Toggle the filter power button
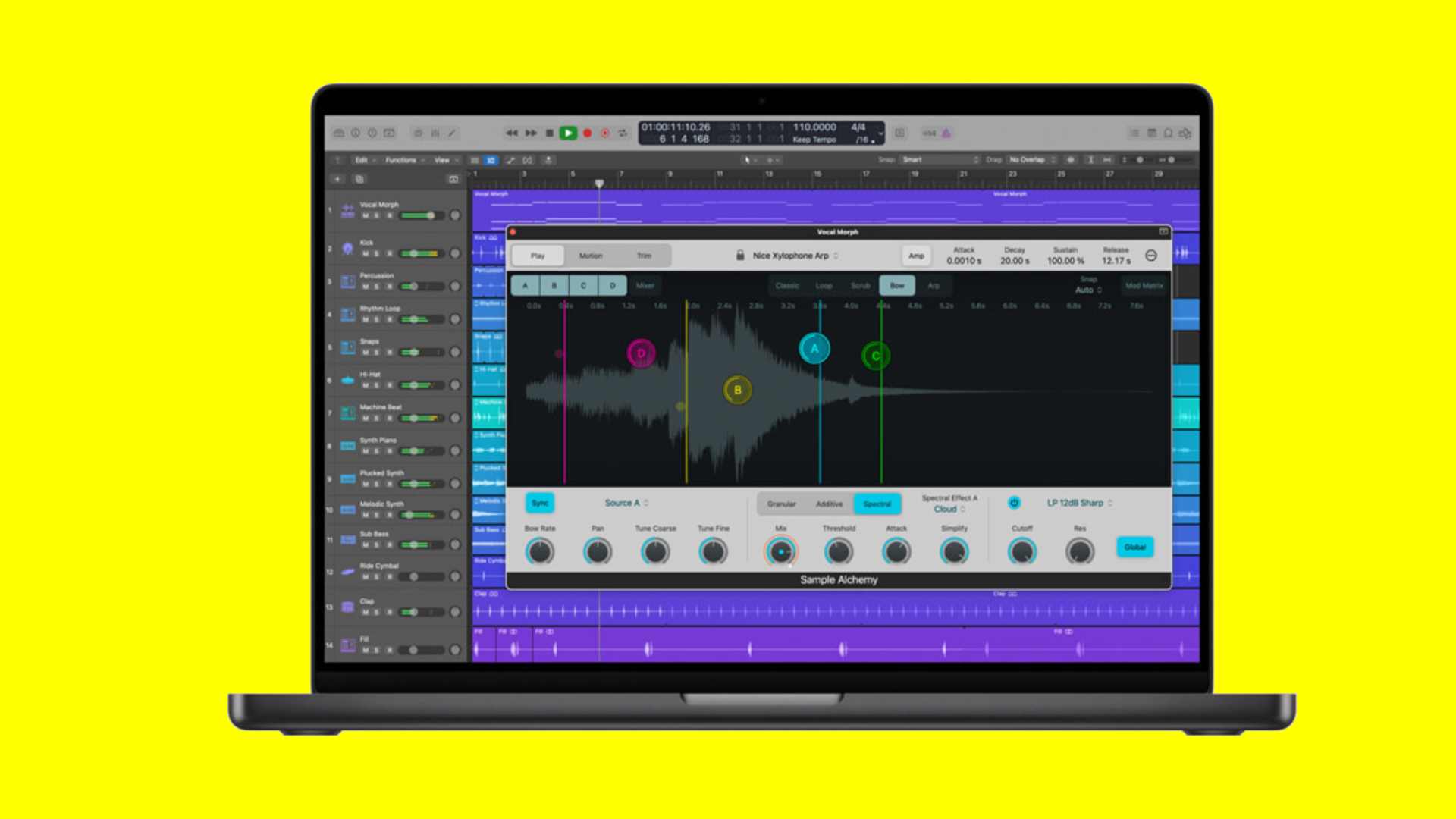This screenshot has height=819, width=1456. pos(1014,503)
